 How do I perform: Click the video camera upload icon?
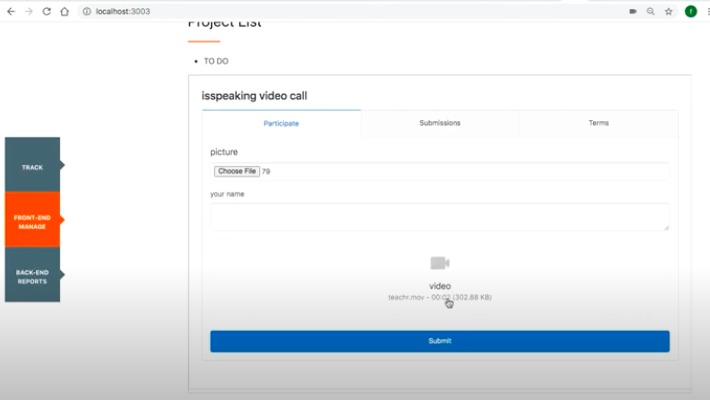coord(440,263)
